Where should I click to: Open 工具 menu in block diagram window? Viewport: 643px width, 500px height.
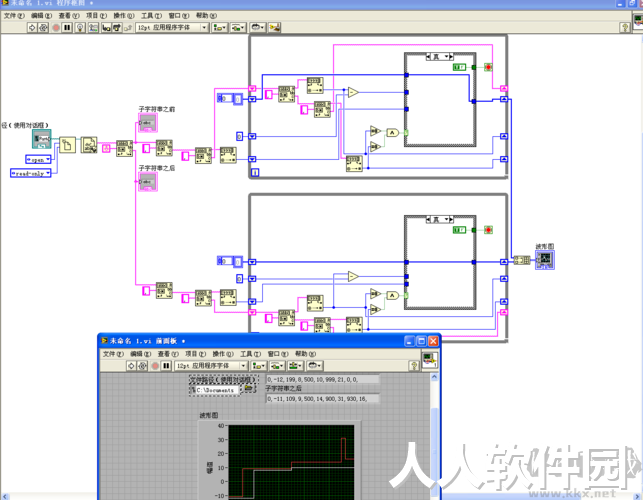tap(151, 16)
